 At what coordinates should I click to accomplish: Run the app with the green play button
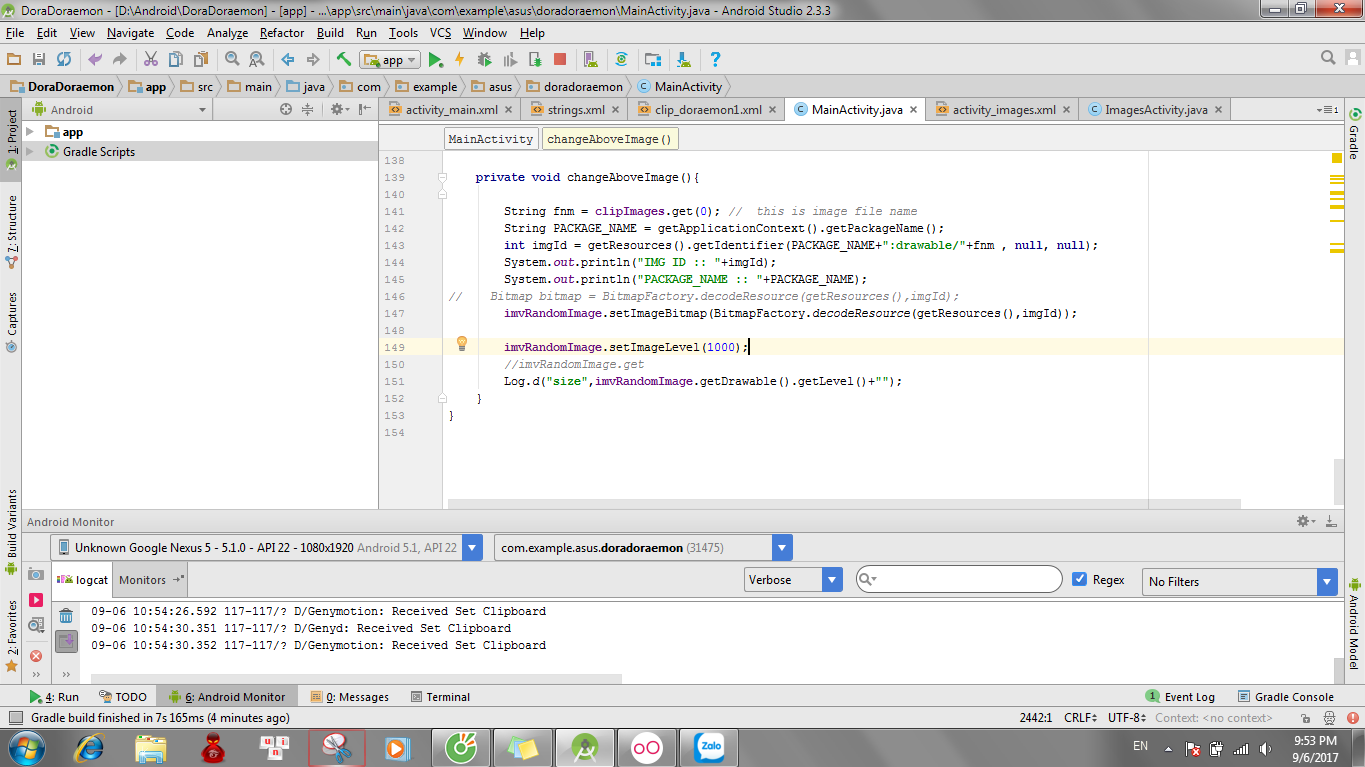coord(436,60)
